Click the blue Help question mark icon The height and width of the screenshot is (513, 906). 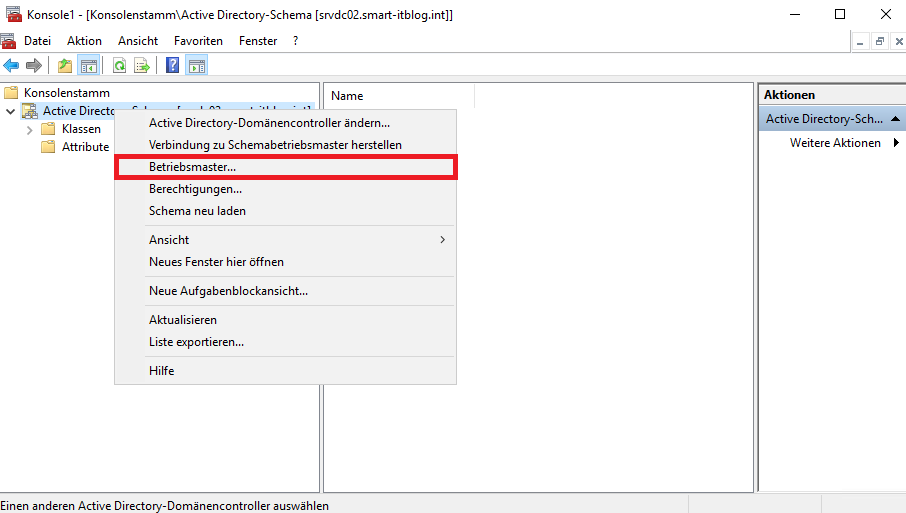click(x=172, y=66)
